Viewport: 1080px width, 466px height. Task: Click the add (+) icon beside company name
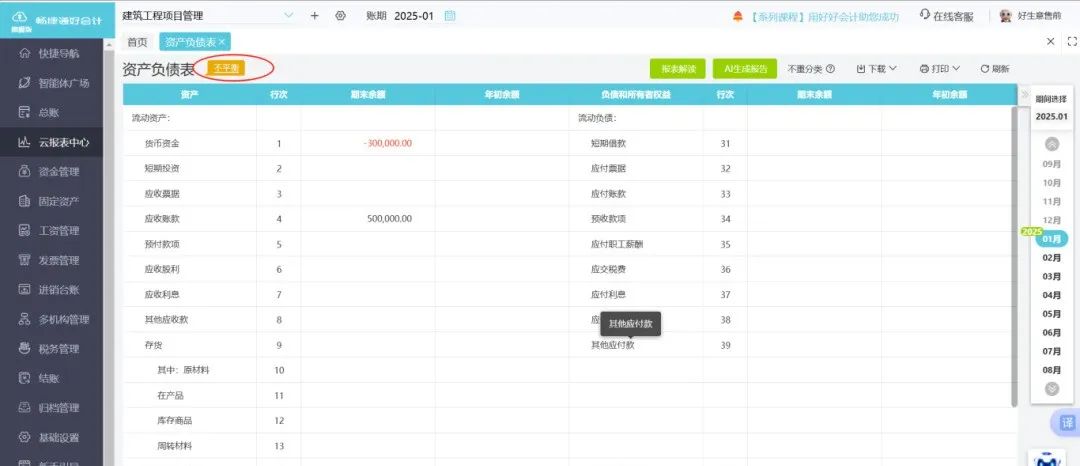tap(314, 16)
